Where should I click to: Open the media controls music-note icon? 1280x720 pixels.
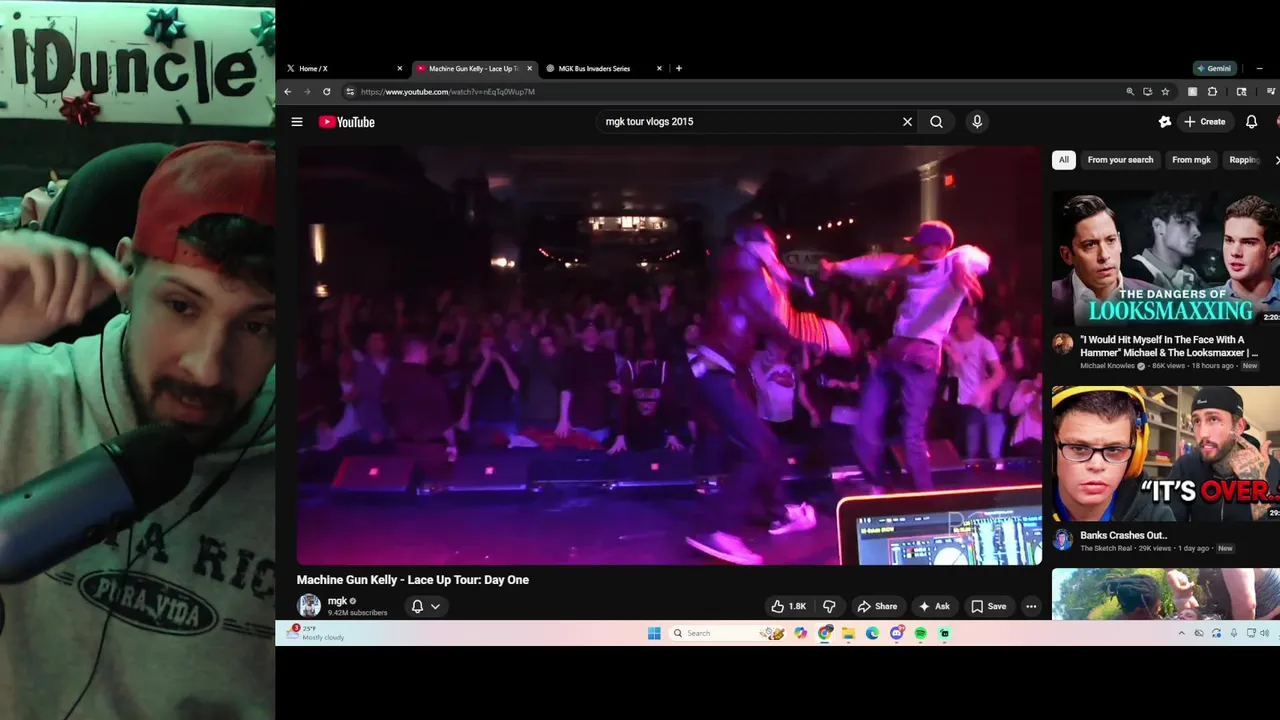[x=1271, y=91]
